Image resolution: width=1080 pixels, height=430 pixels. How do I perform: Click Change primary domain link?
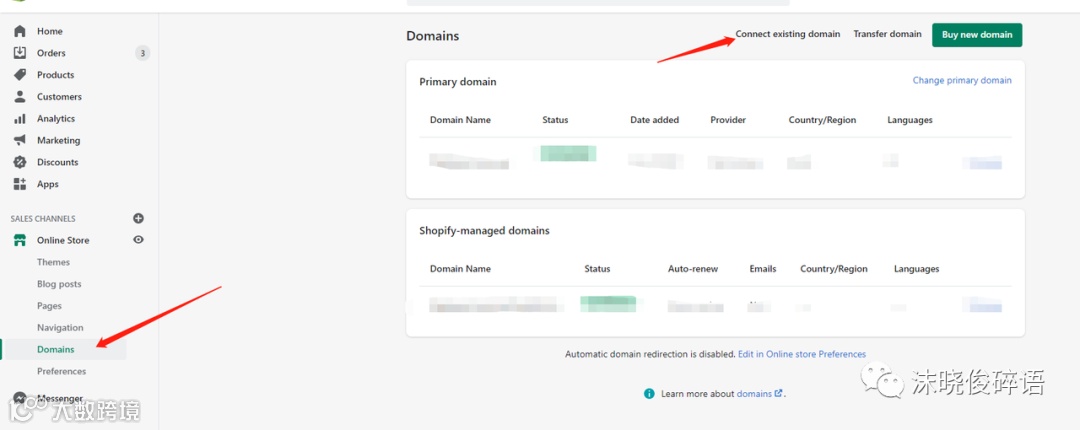point(962,80)
